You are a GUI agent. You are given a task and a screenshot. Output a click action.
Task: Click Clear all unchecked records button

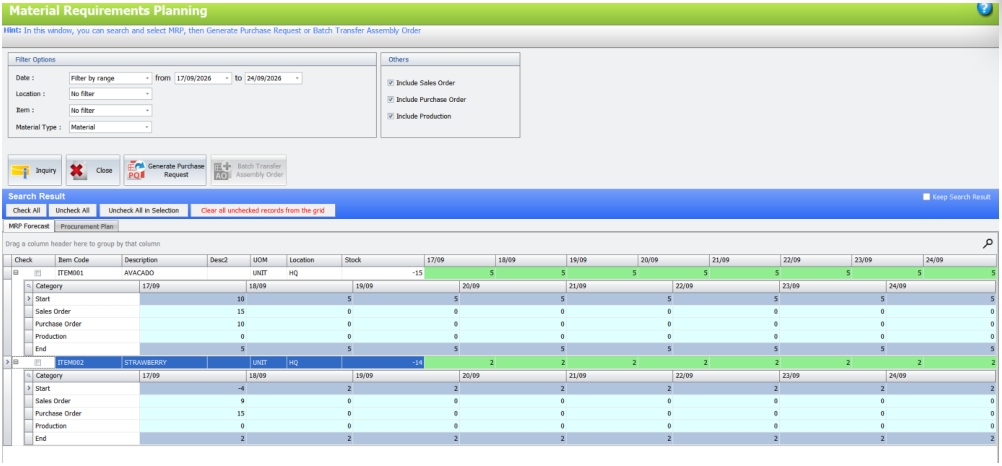tap(263, 210)
